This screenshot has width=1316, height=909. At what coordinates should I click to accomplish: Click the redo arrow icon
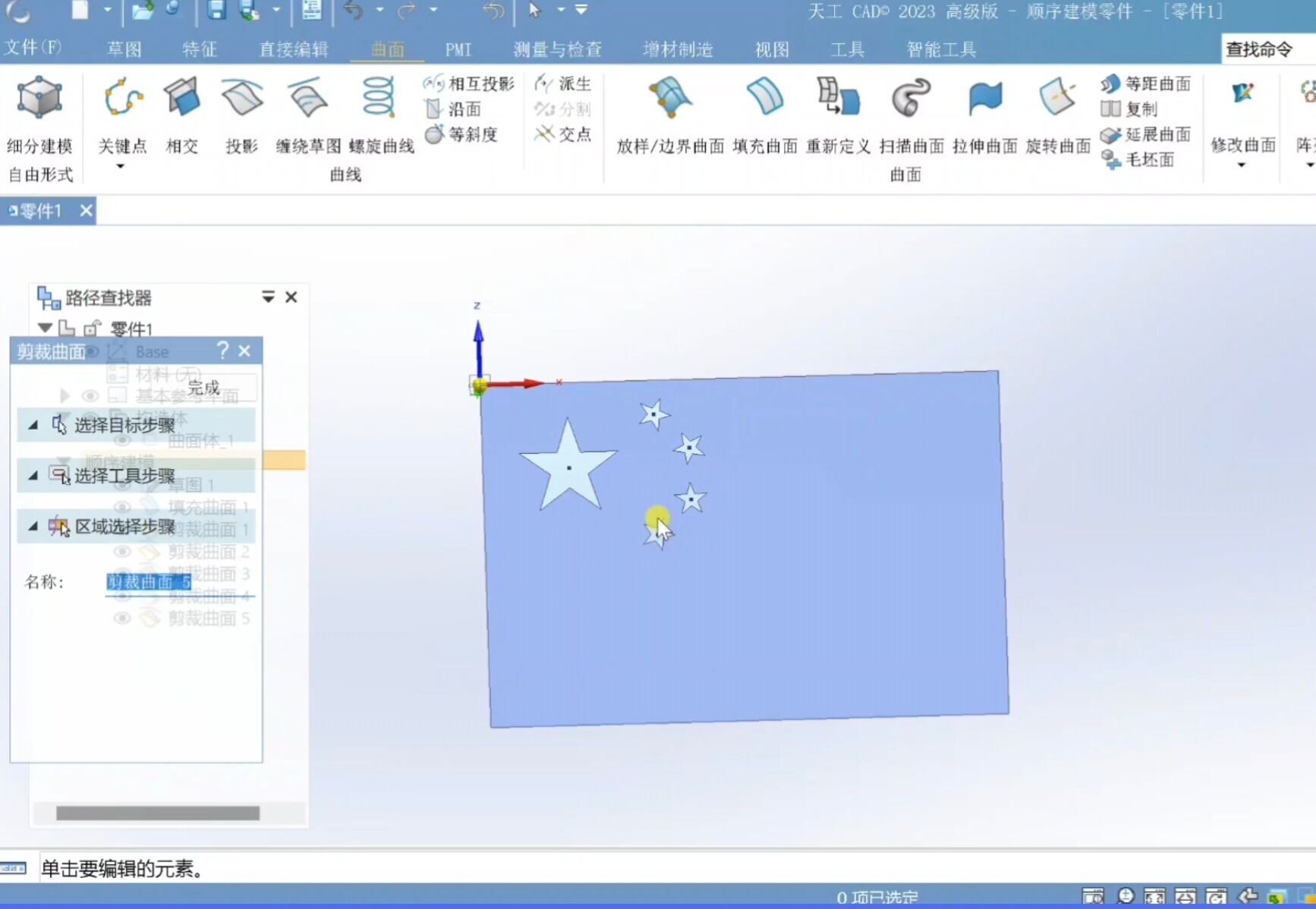coord(408,10)
